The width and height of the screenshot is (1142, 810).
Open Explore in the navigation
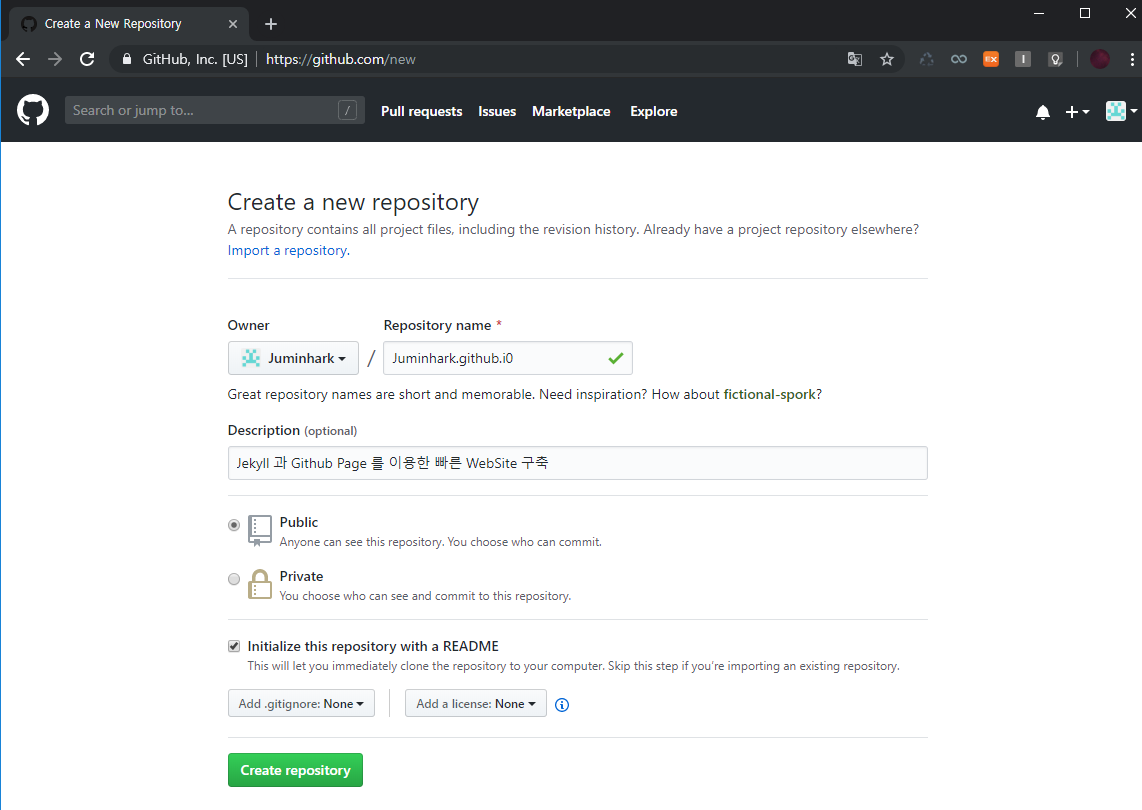coord(653,111)
